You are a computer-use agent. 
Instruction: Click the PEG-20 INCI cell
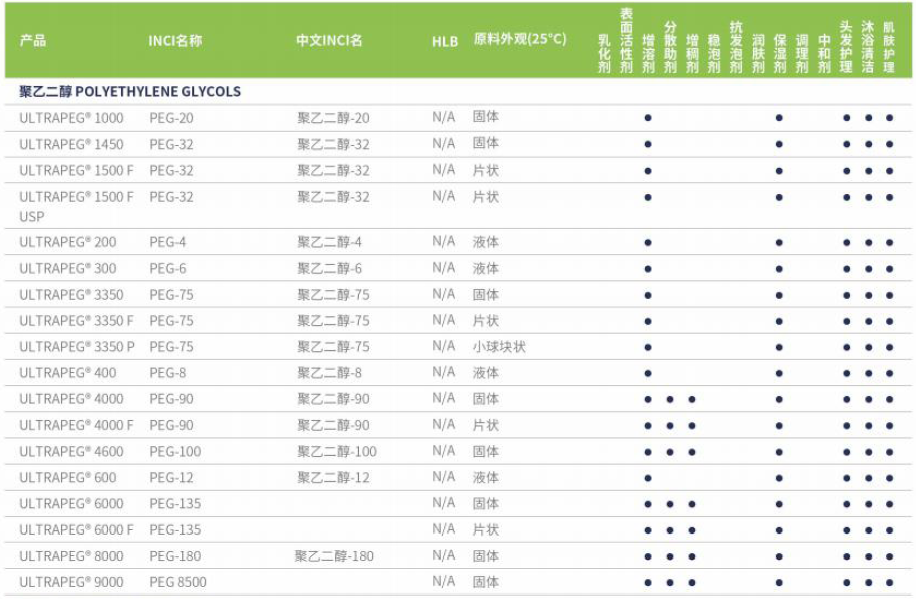pos(171,118)
